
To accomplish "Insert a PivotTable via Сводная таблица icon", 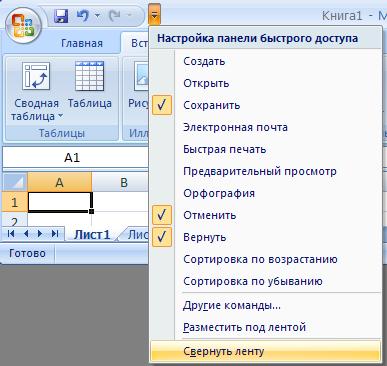I will pyautogui.click(x=36, y=76).
